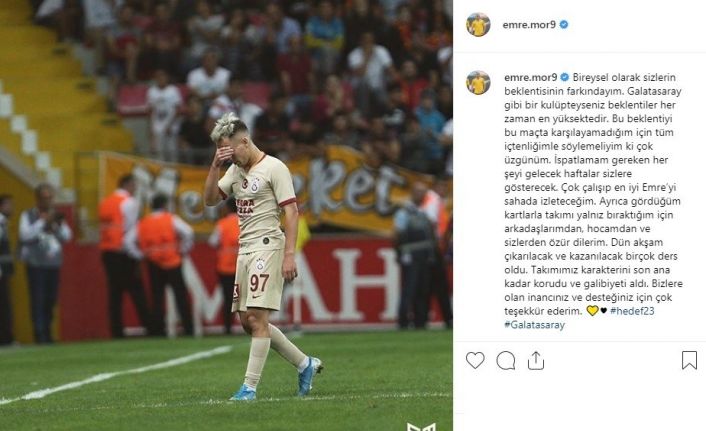Open emre.mor9 username link in the caption
This screenshot has width=706, height=431.
(x=531, y=77)
